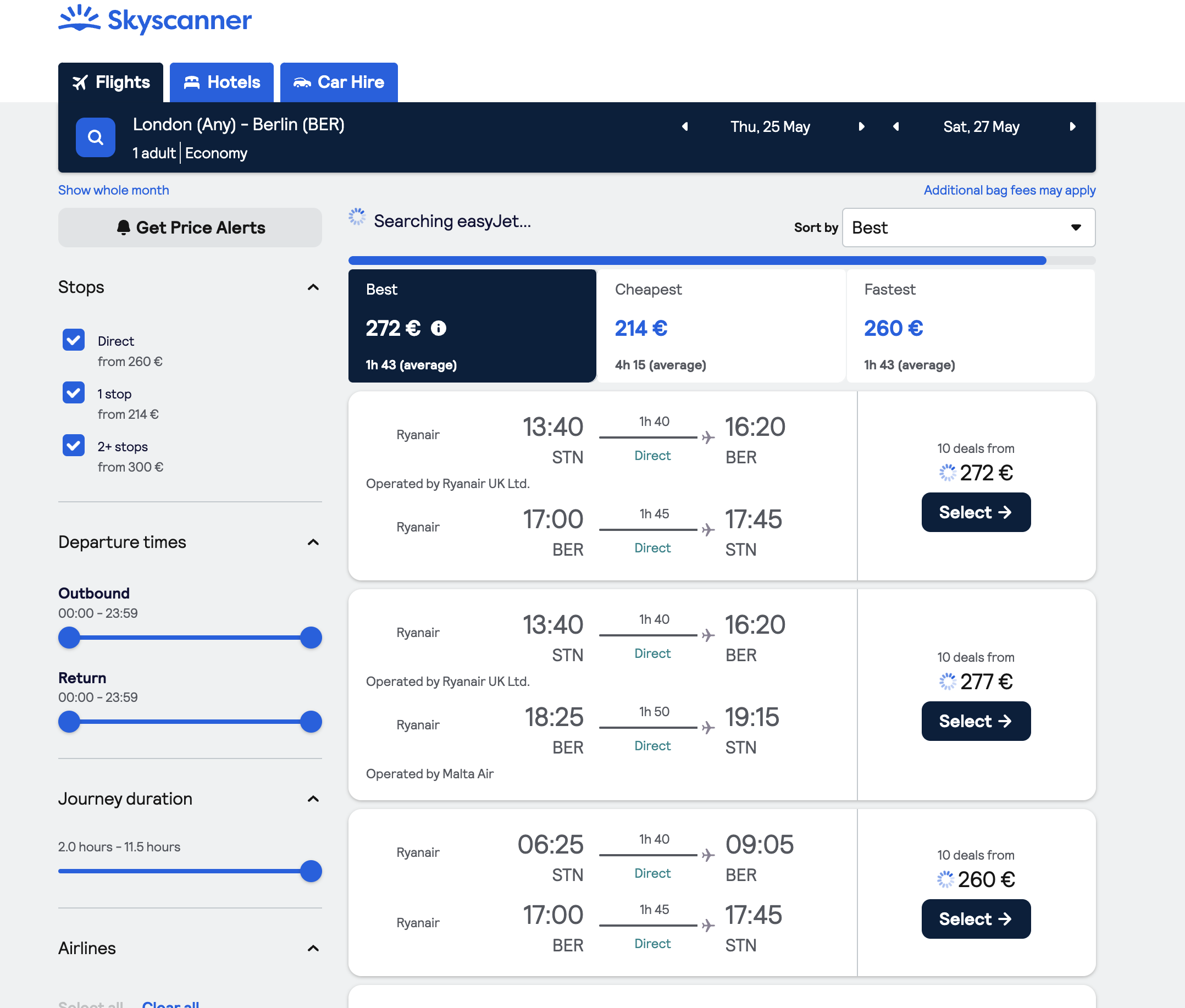Collapse the Departure times section
The image size is (1185, 1008).
pos(313,542)
